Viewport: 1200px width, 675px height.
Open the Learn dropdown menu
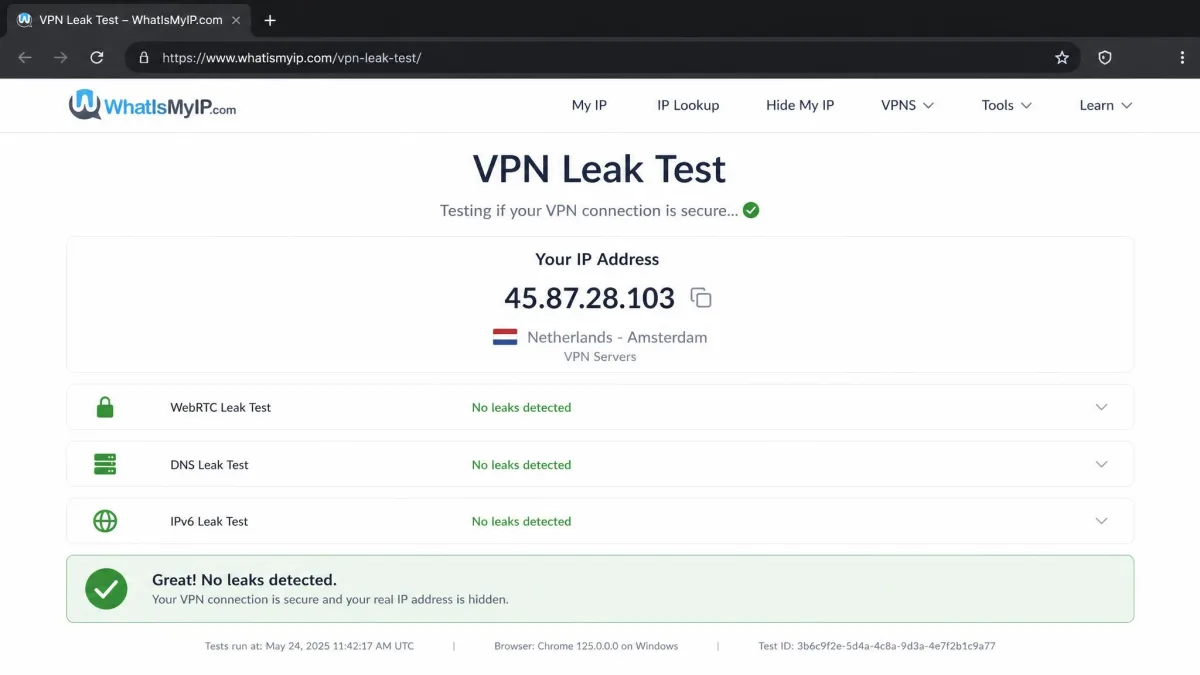1106,105
